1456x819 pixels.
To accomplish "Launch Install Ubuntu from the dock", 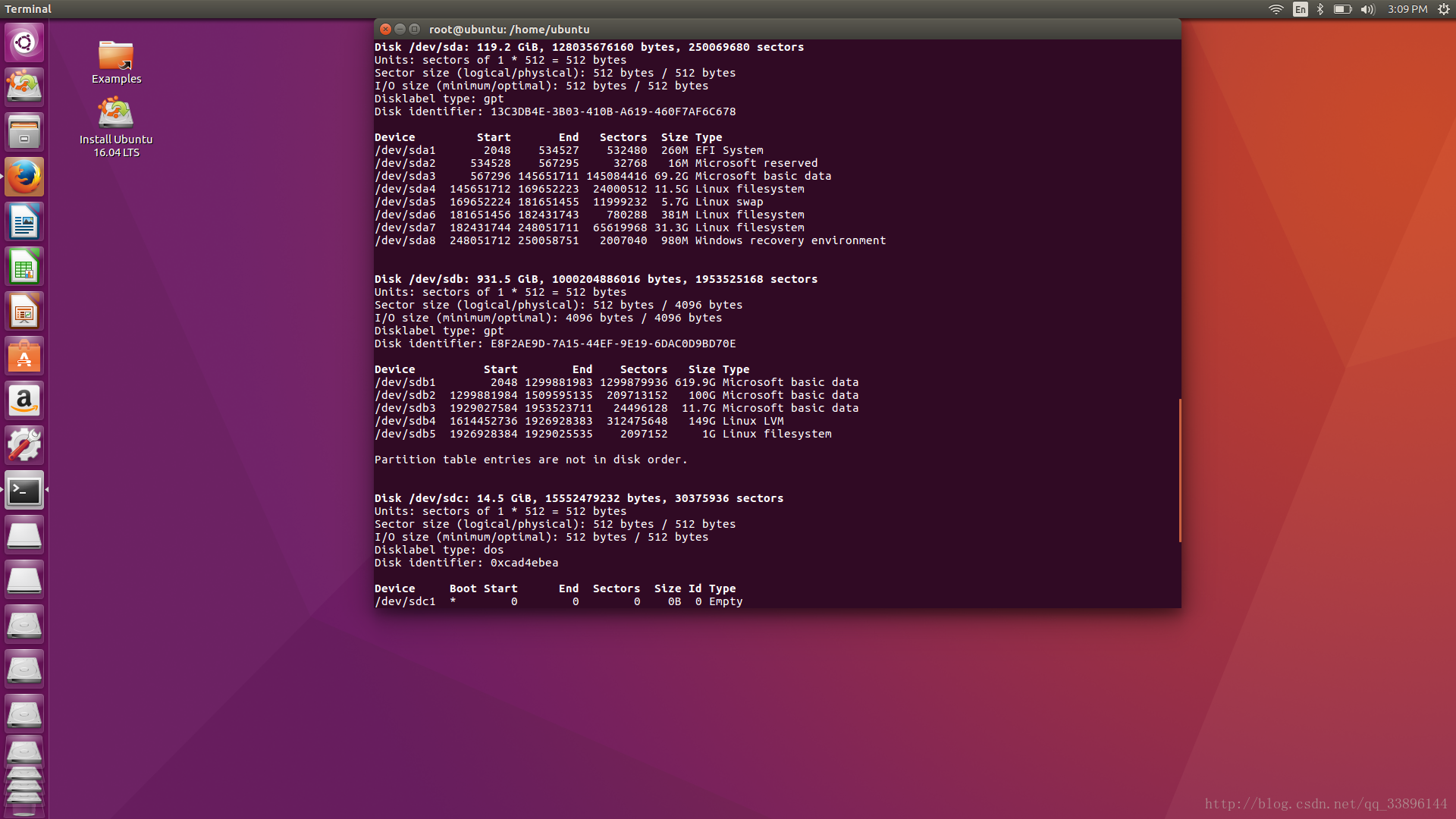I will click(x=24, y=87).
